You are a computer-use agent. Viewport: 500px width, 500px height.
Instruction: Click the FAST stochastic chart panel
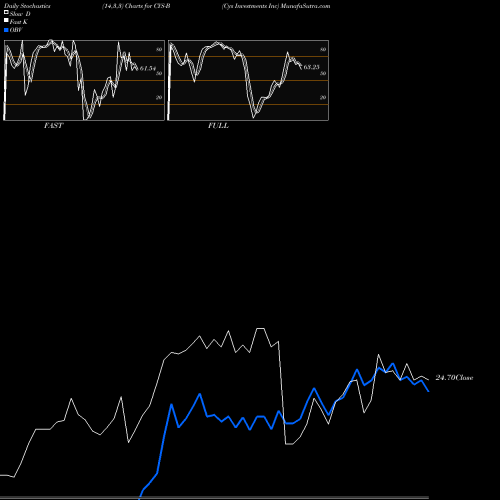click(x=84, y=80)
